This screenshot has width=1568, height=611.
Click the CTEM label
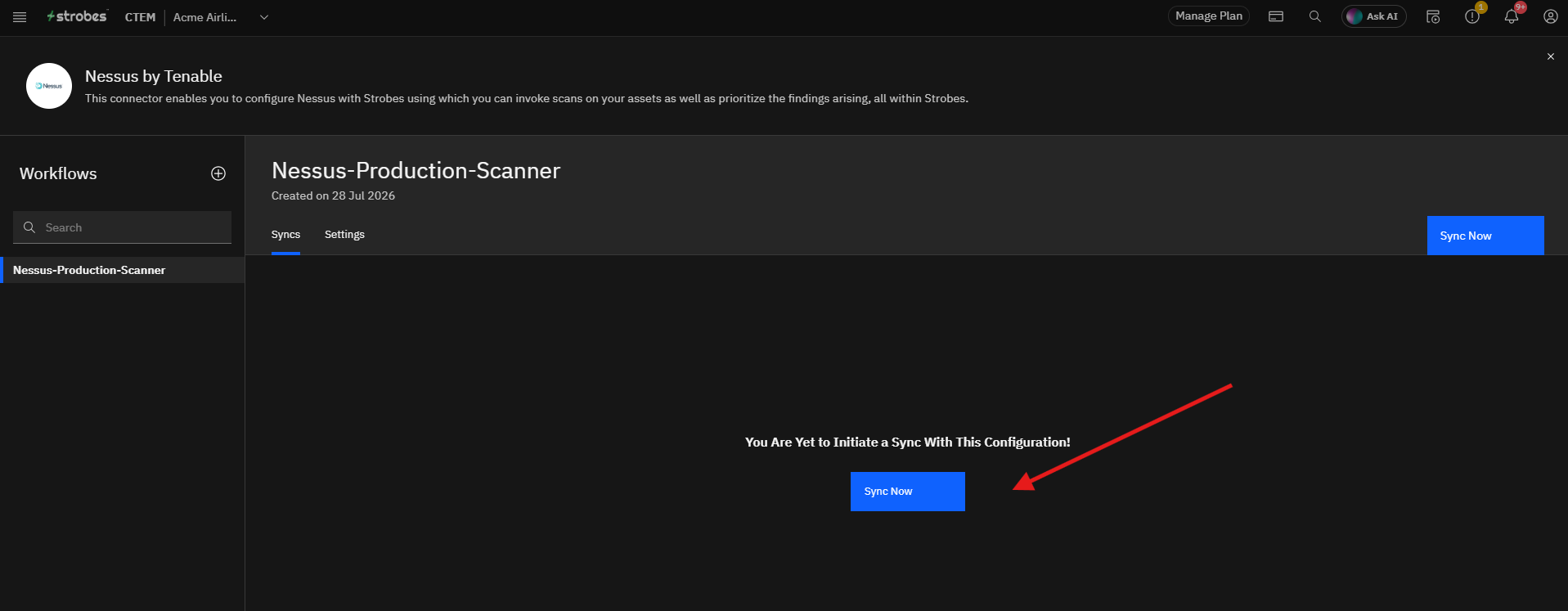coord(140,17)
